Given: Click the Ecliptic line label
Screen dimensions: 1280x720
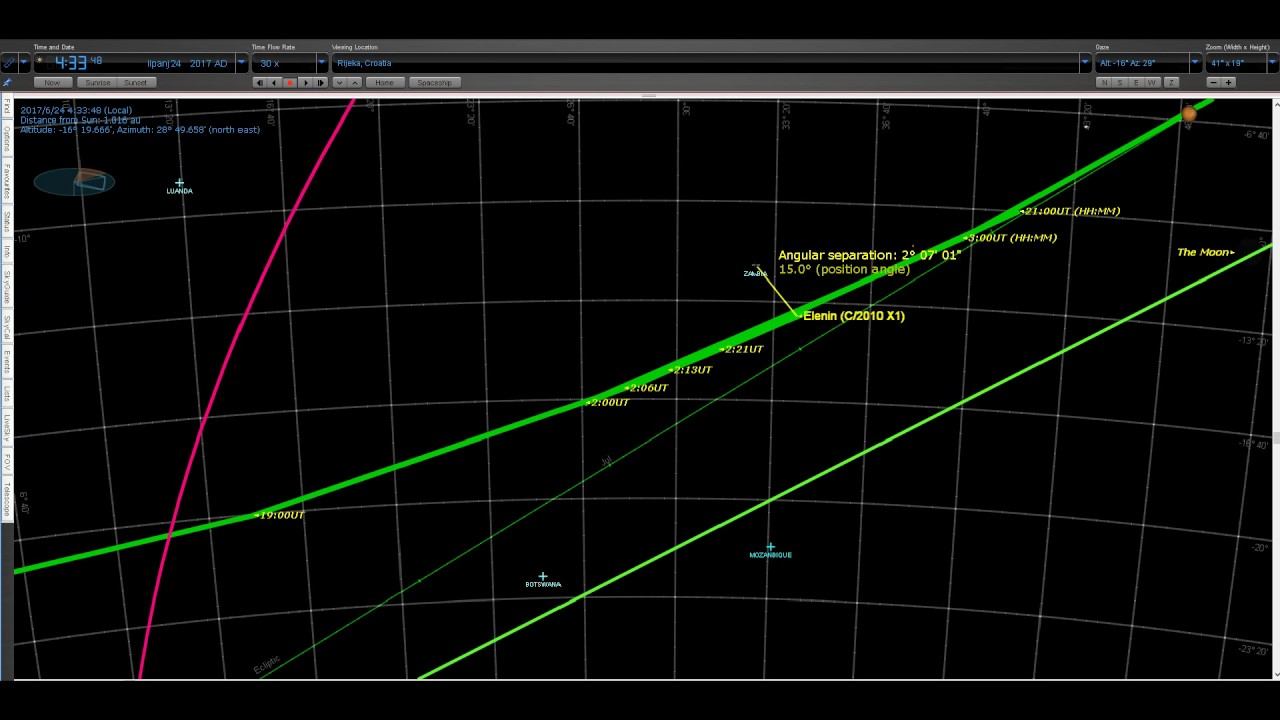Looking at the screenshot, I should 267,665.
